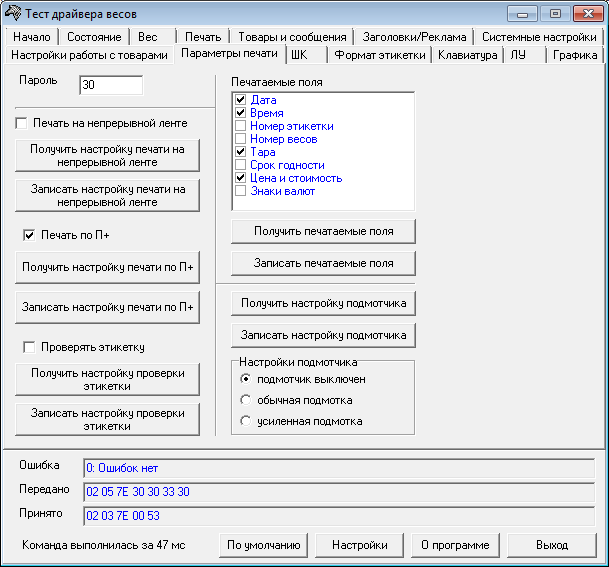Tick the Знаки валют checkbox

[240, 191]
